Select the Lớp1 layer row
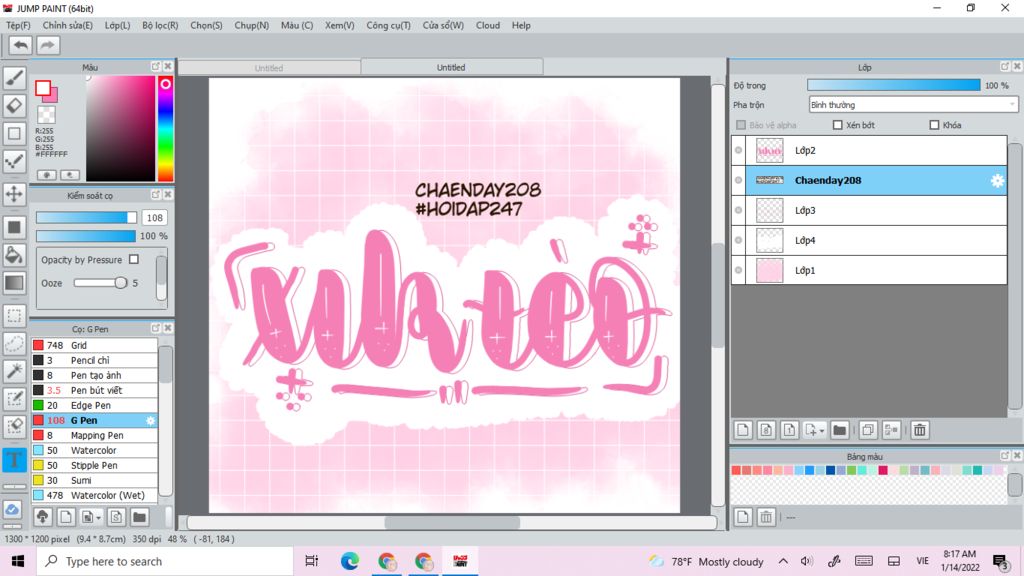The height and width of the screenshot is (576, 1024). click(x=870, y=270)
